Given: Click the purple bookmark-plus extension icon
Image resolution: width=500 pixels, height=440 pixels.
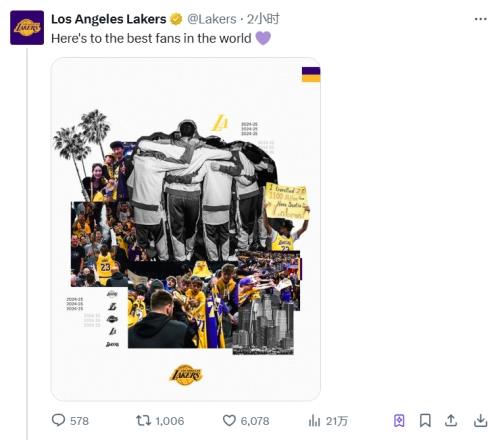Looking at the screenshot, I should coord(399,421).
